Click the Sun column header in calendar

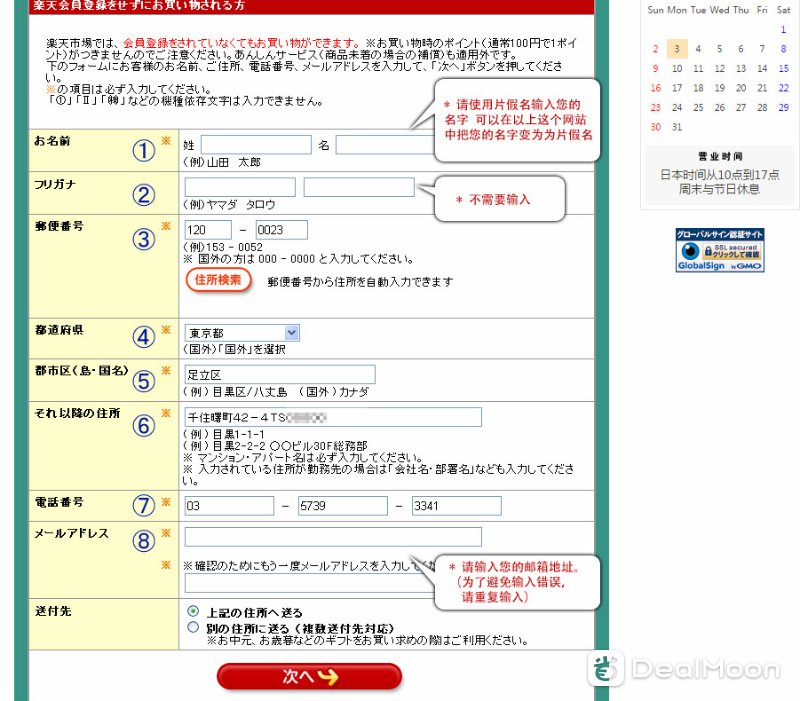click(656, 10)
